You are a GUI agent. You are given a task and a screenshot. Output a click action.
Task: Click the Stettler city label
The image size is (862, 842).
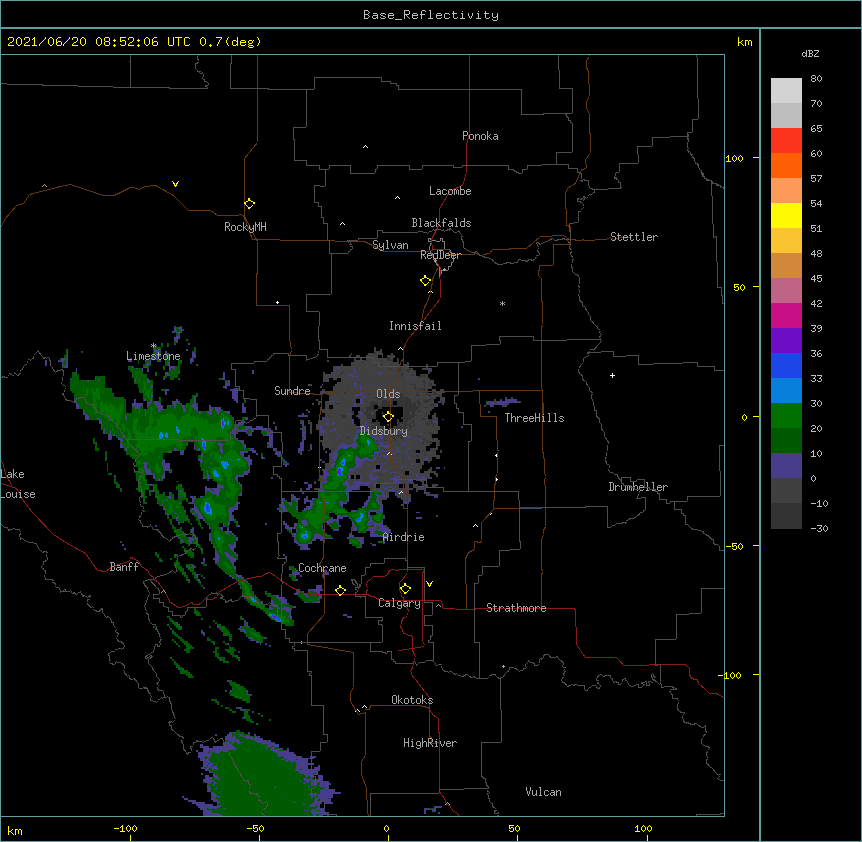click(x=634, y=237)
